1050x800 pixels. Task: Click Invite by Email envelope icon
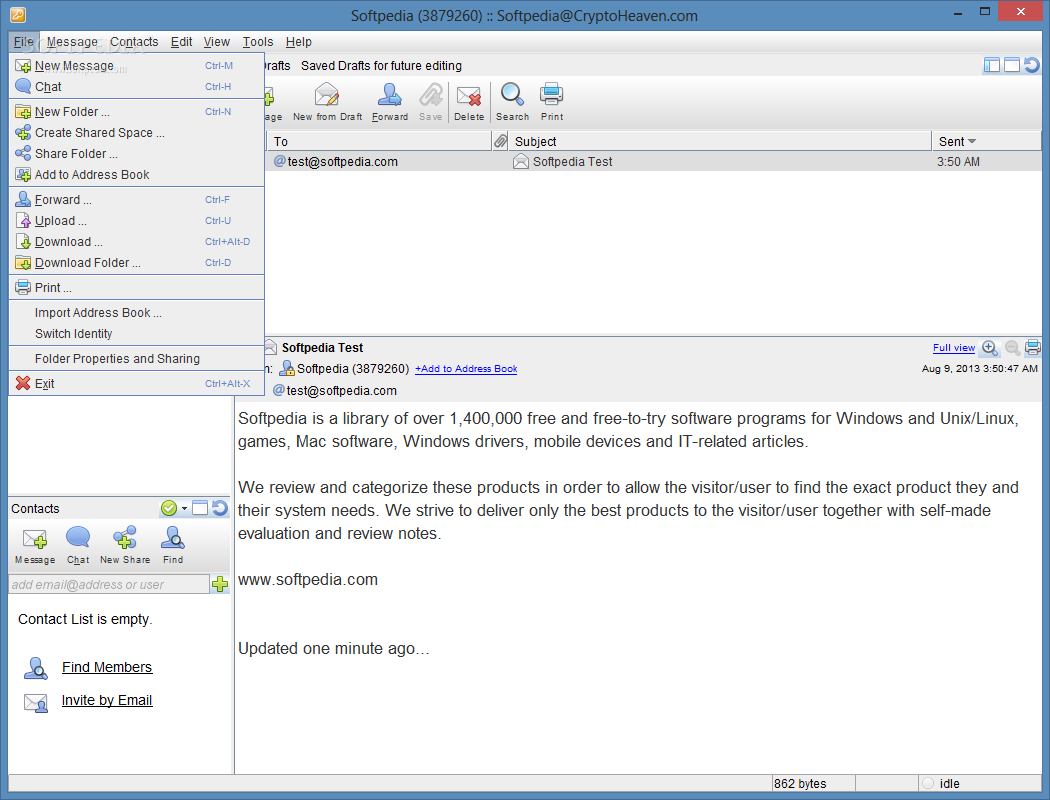[x=36, y=702]
